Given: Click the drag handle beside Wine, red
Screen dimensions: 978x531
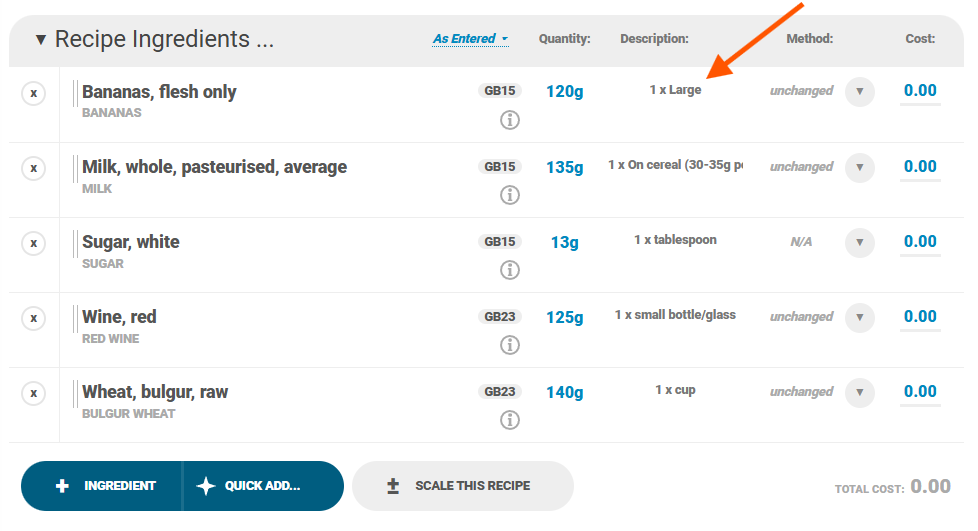Looking at the screenshot, I should tap(75, 319).
